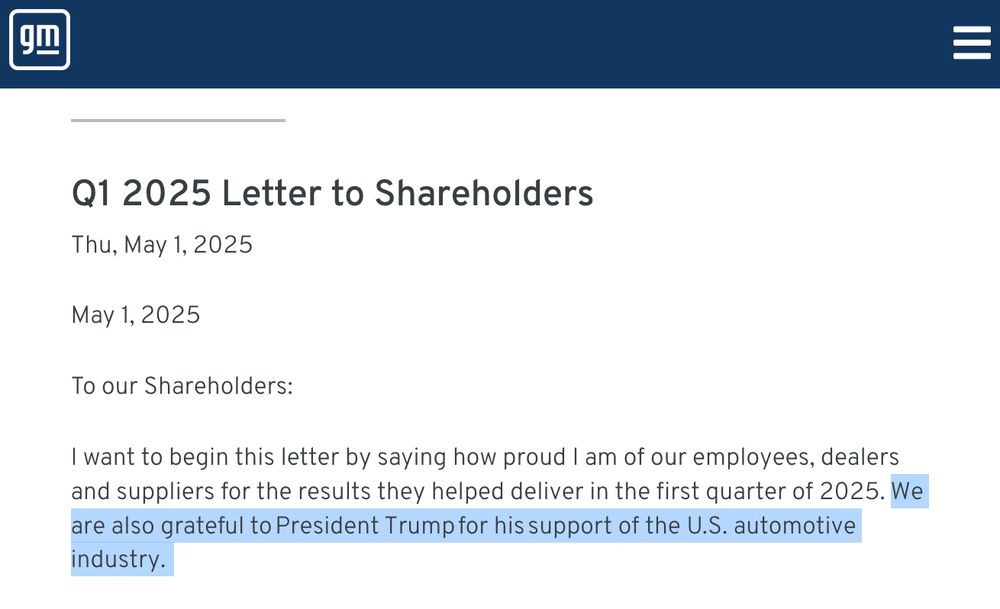
Task: Open the hamburger navigation menu
Action: point(971,43)
